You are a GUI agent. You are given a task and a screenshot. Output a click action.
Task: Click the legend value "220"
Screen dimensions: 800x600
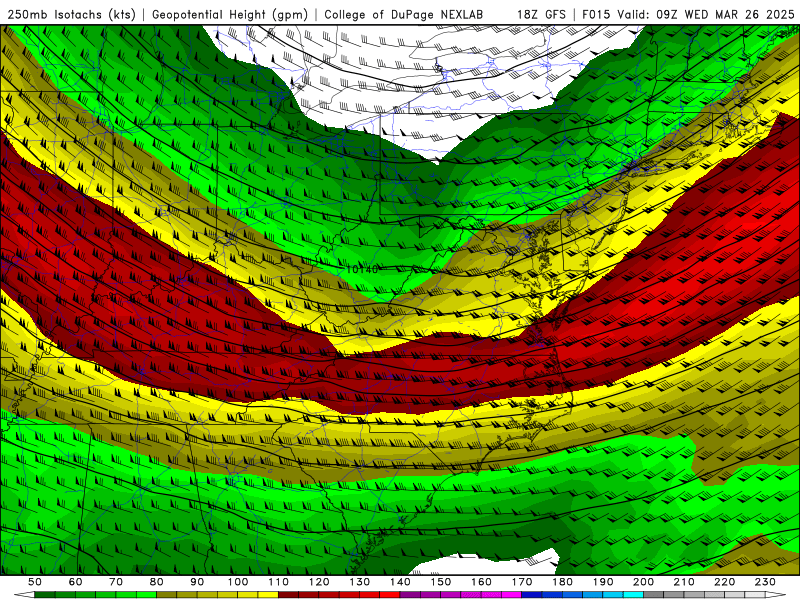tap(725, 582)
